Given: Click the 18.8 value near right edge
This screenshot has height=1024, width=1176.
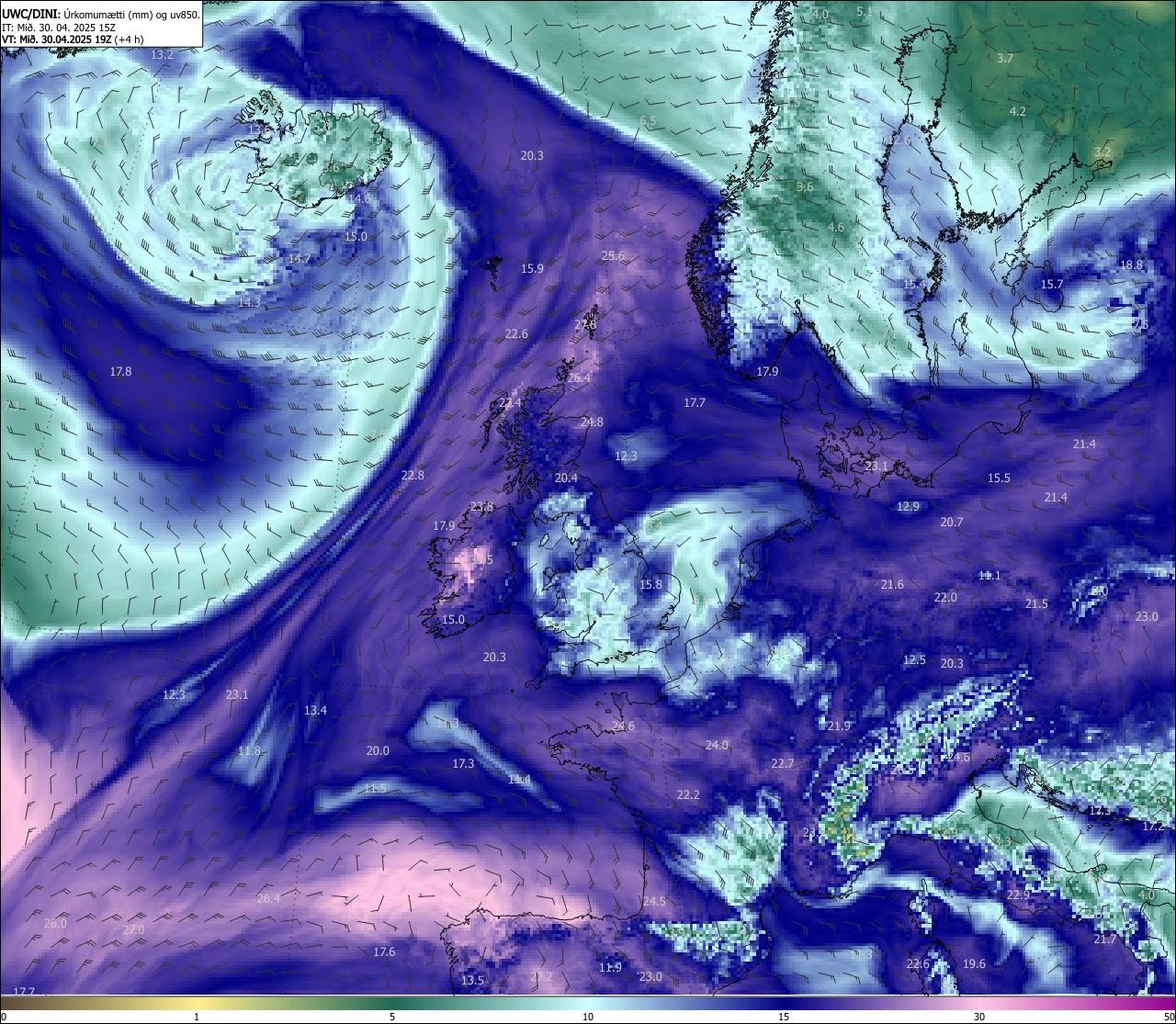Looking at the screenshot, I should coord(1132,265).
